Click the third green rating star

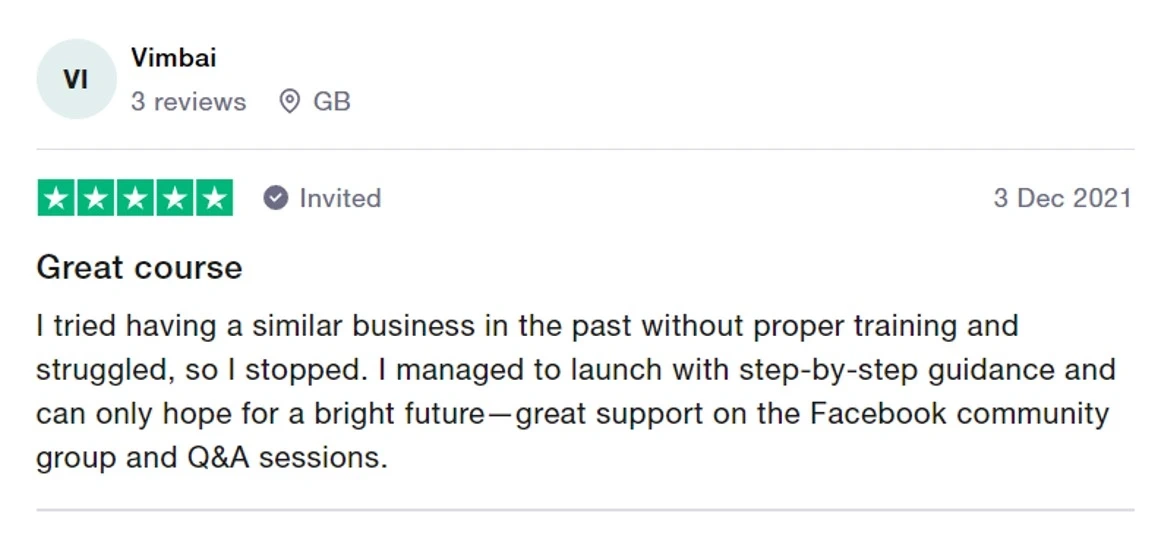coord(135,198)
